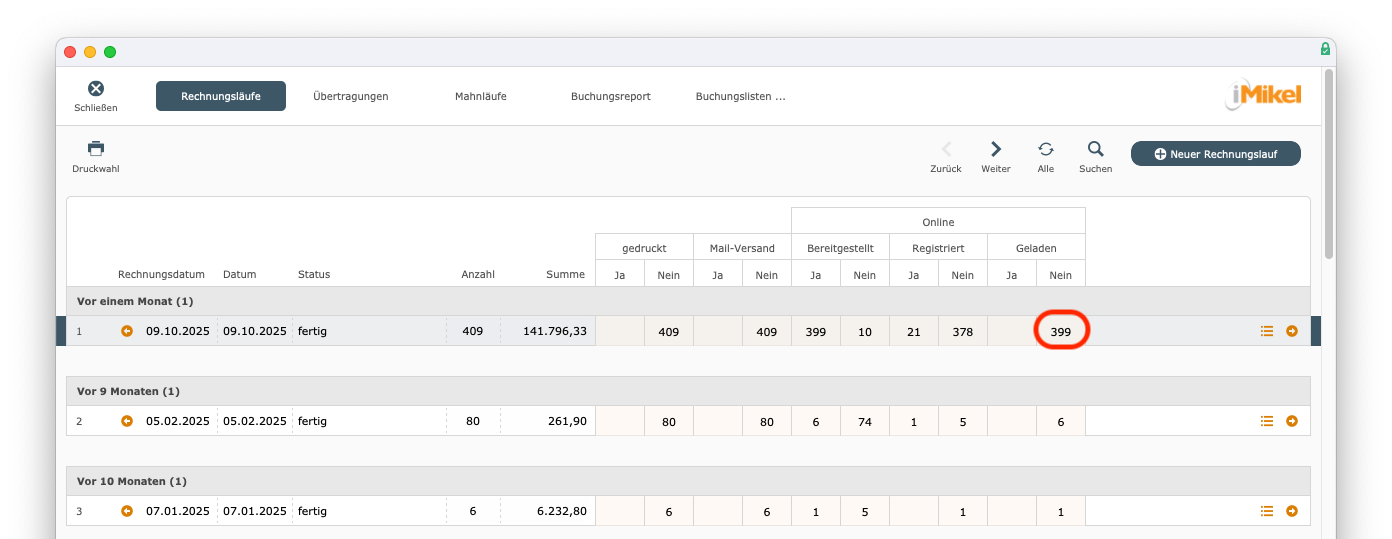This screenshot has width=1392, height=539.
Task: Open the Suchen magnifier icon
Action: tap(1095, 149)
